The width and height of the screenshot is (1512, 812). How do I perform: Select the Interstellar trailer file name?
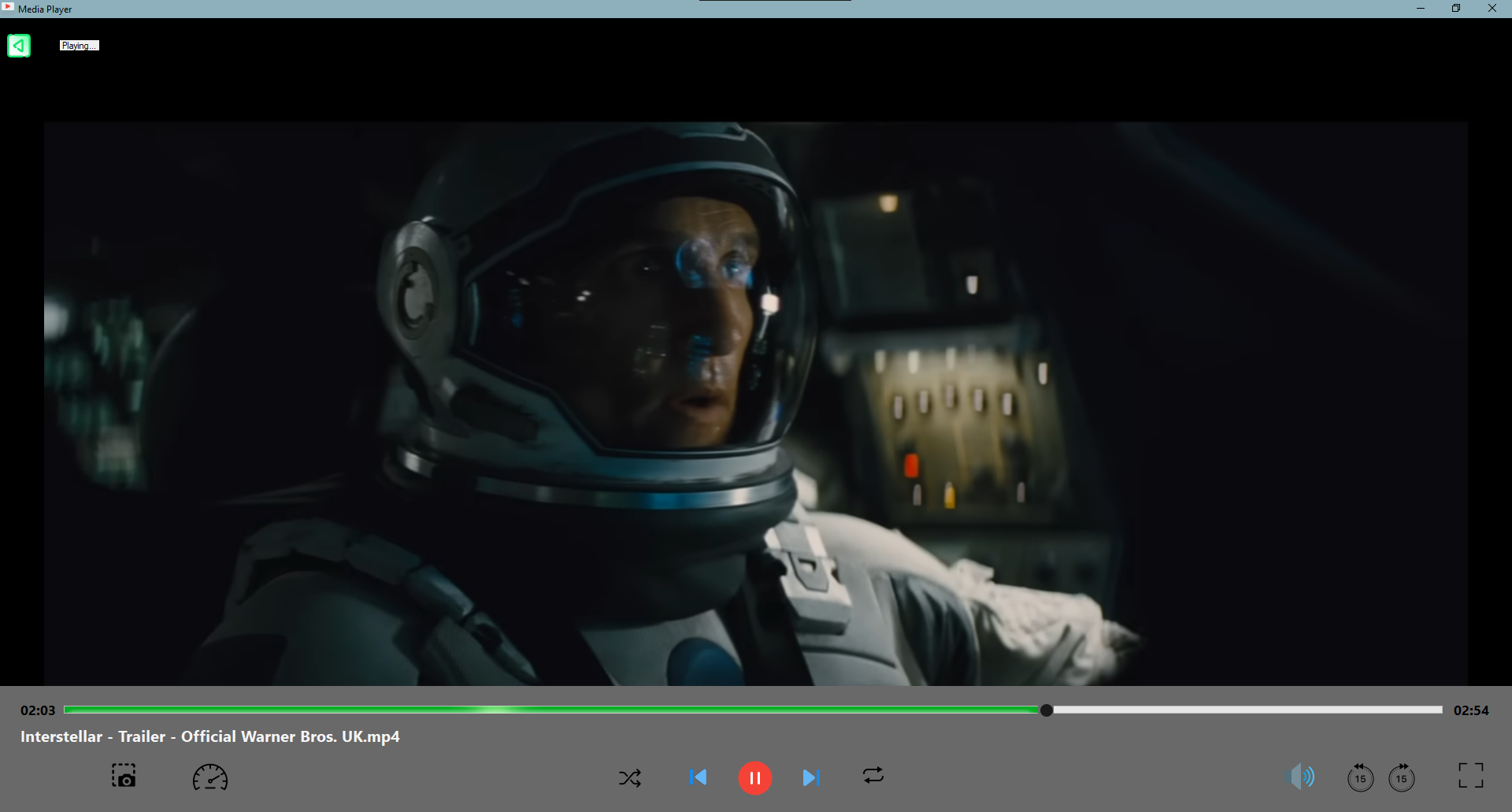pyautogui.click(x=209, y=736)
